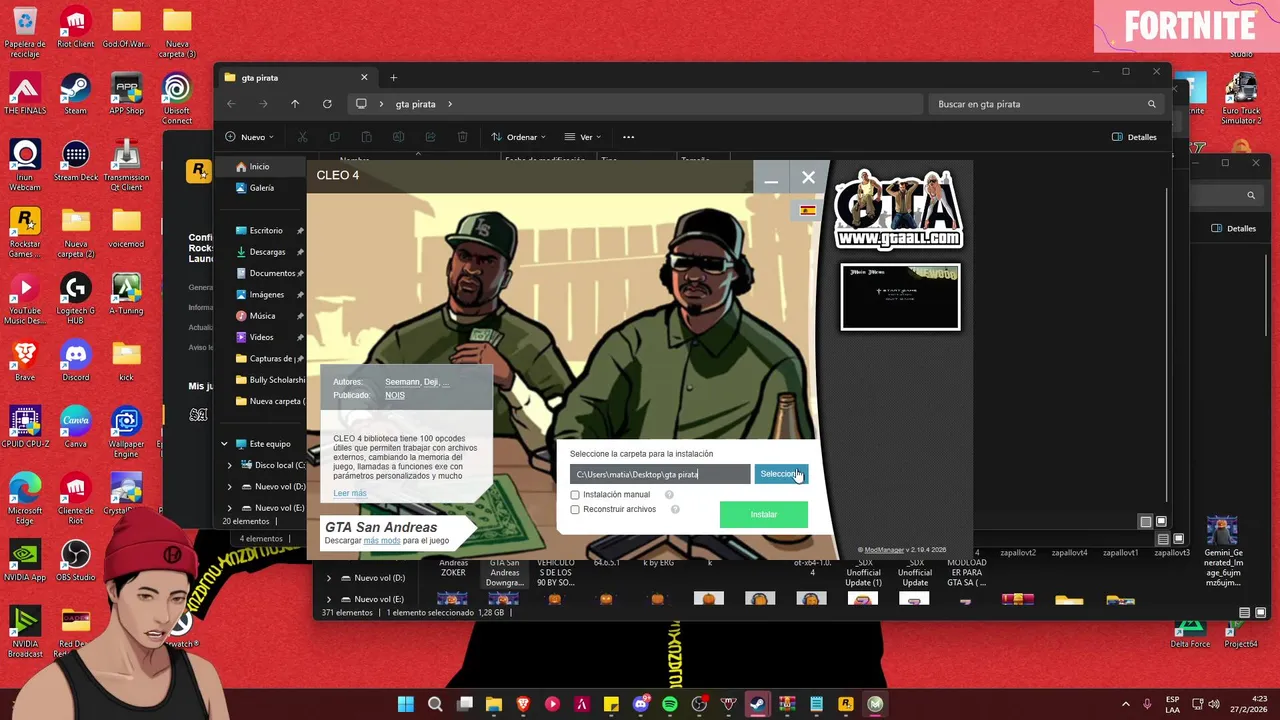This screenshot has height=720, width=1280.
Task: Click the Buscar en gta pirata search box
Action: [x=1046, y=104]
